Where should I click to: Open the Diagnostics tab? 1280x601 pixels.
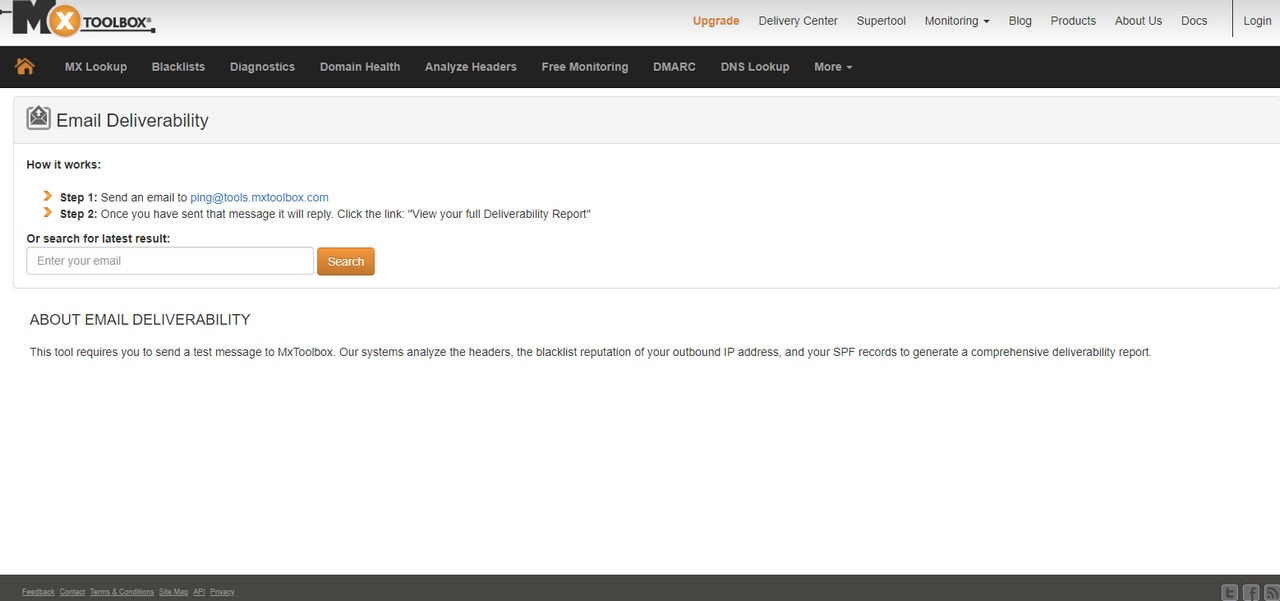262,67
